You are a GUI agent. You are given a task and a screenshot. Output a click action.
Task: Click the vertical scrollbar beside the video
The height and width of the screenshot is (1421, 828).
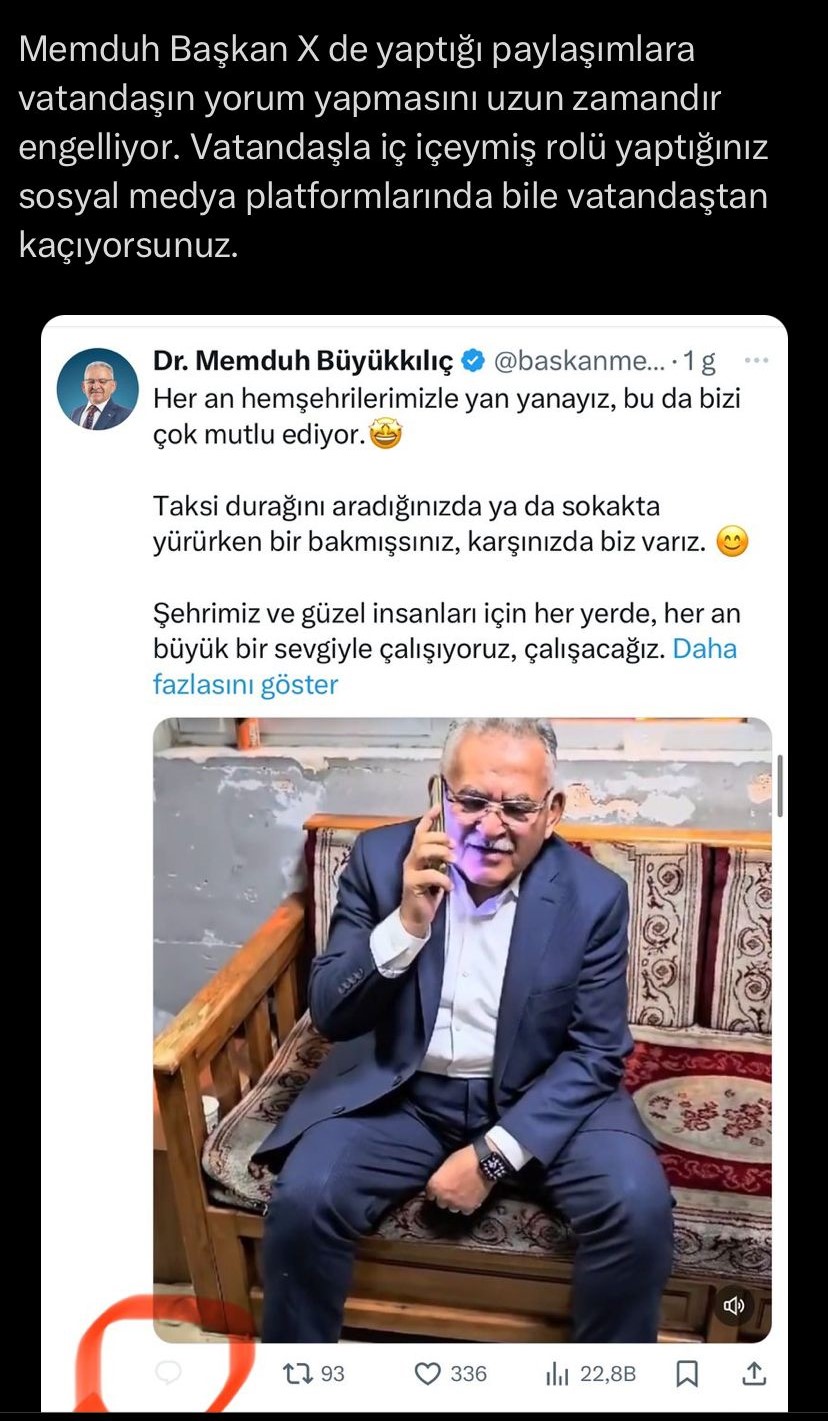coord(779,786)
